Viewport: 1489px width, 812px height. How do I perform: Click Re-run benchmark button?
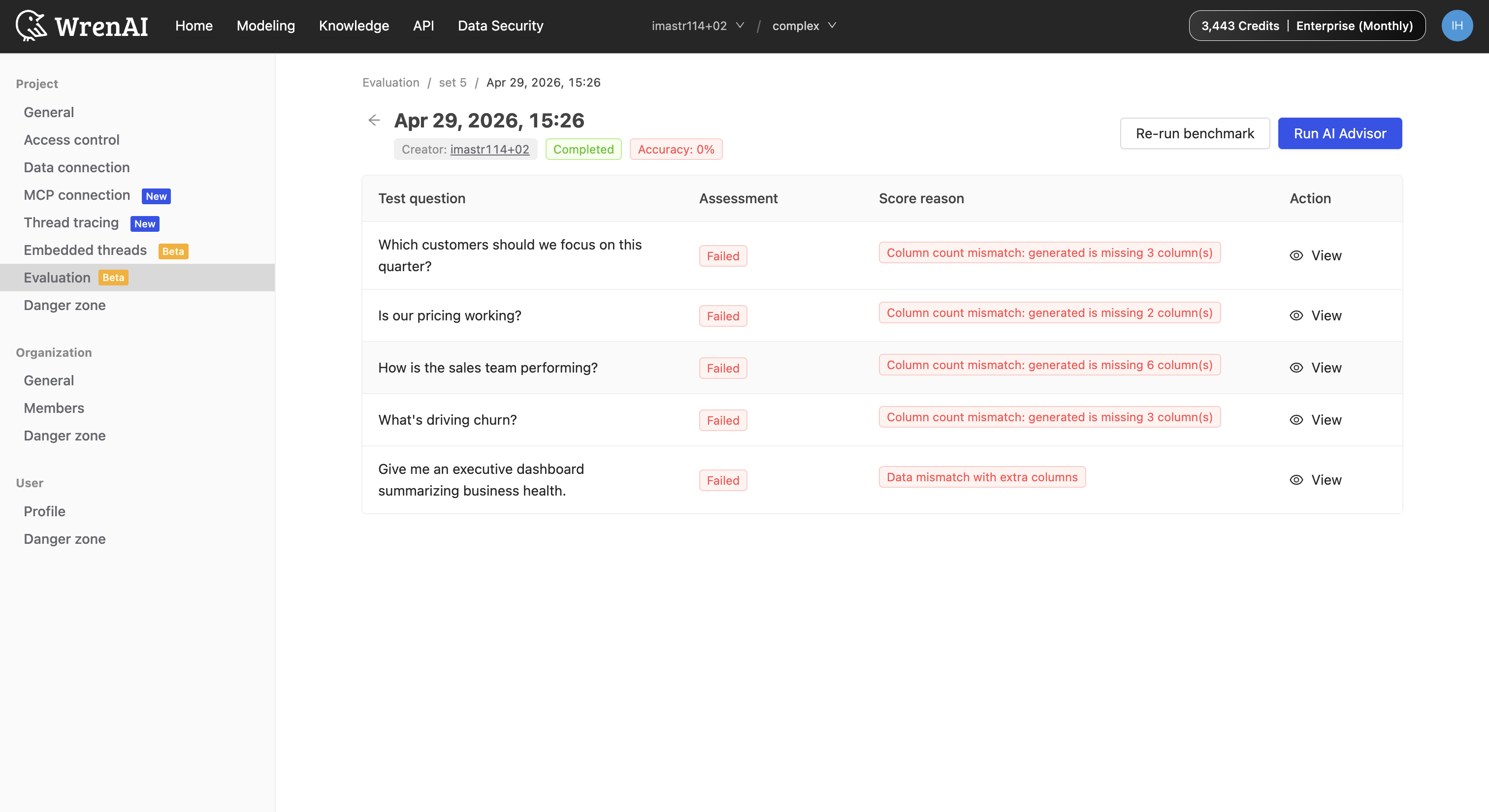(x=1195, y=133)
